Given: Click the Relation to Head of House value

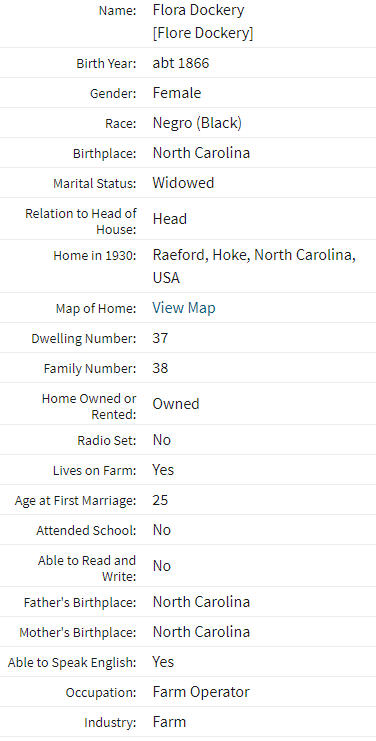Looking at the screenshot, I should pyautogui.click(x=170, y=219).
